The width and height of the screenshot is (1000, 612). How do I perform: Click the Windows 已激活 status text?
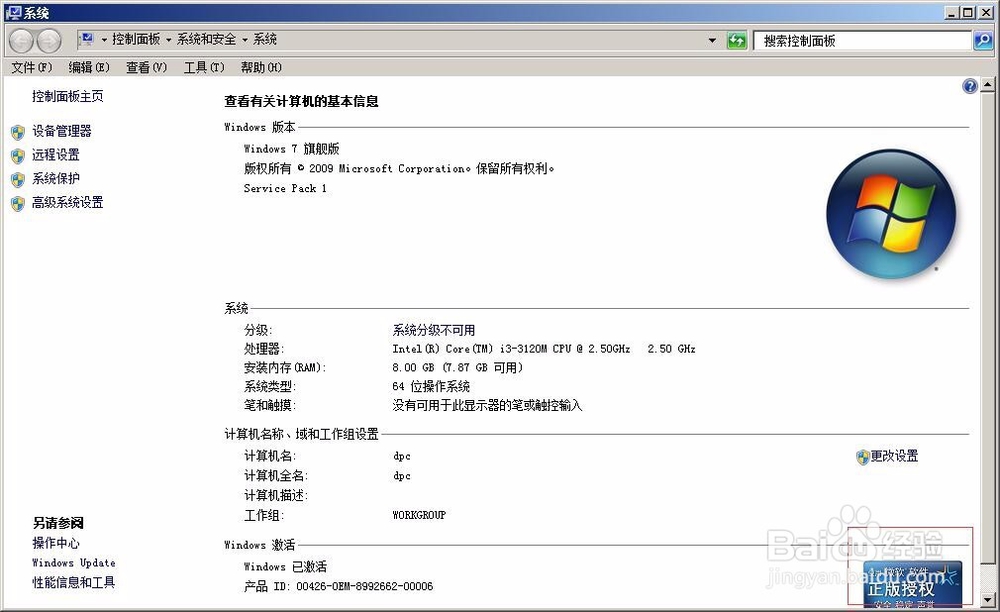point(285,567)
